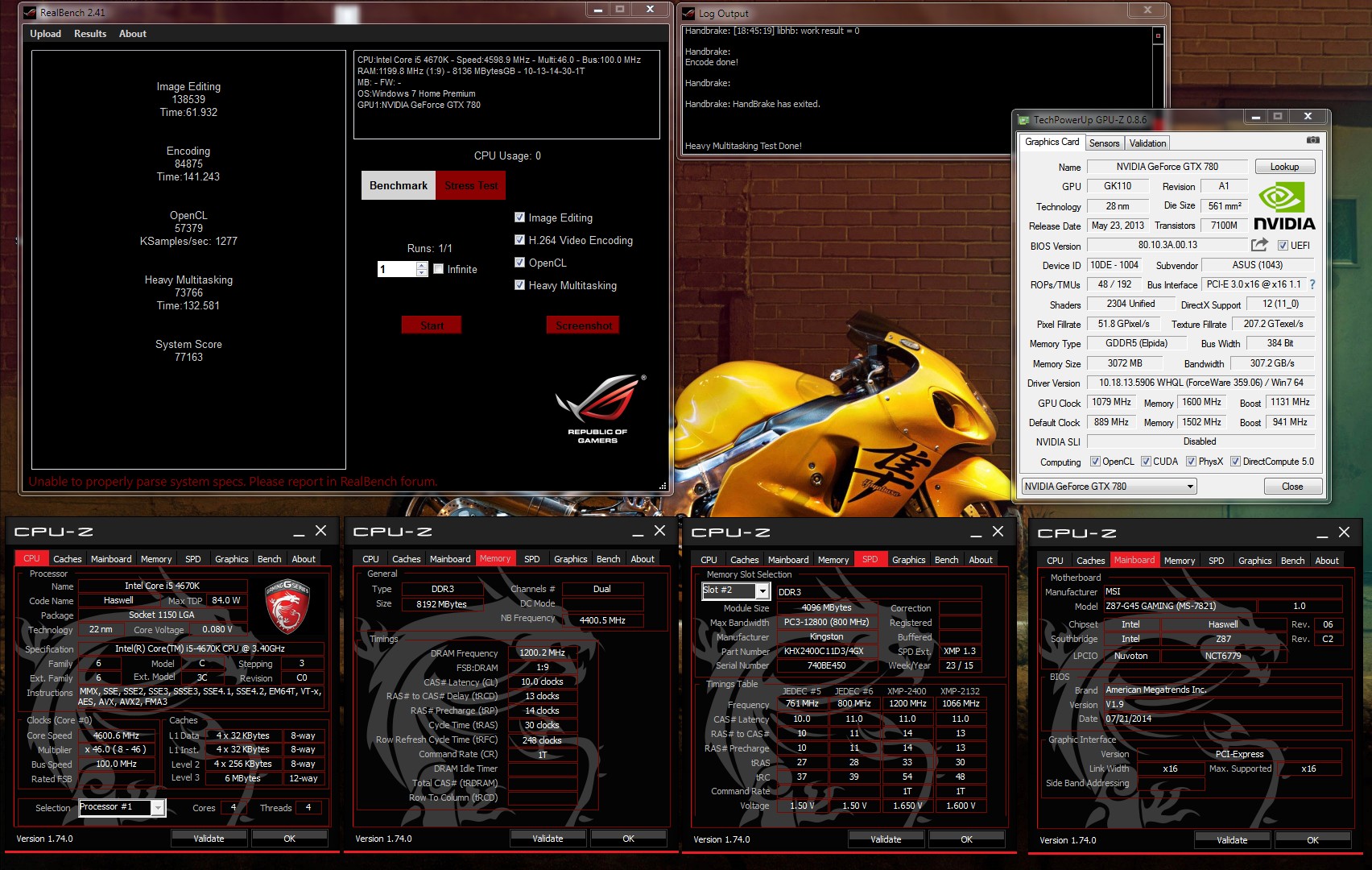Toggle the CUDA checkbox in GPU-Z
The image size is (1372, 870).
[1146, 462]
